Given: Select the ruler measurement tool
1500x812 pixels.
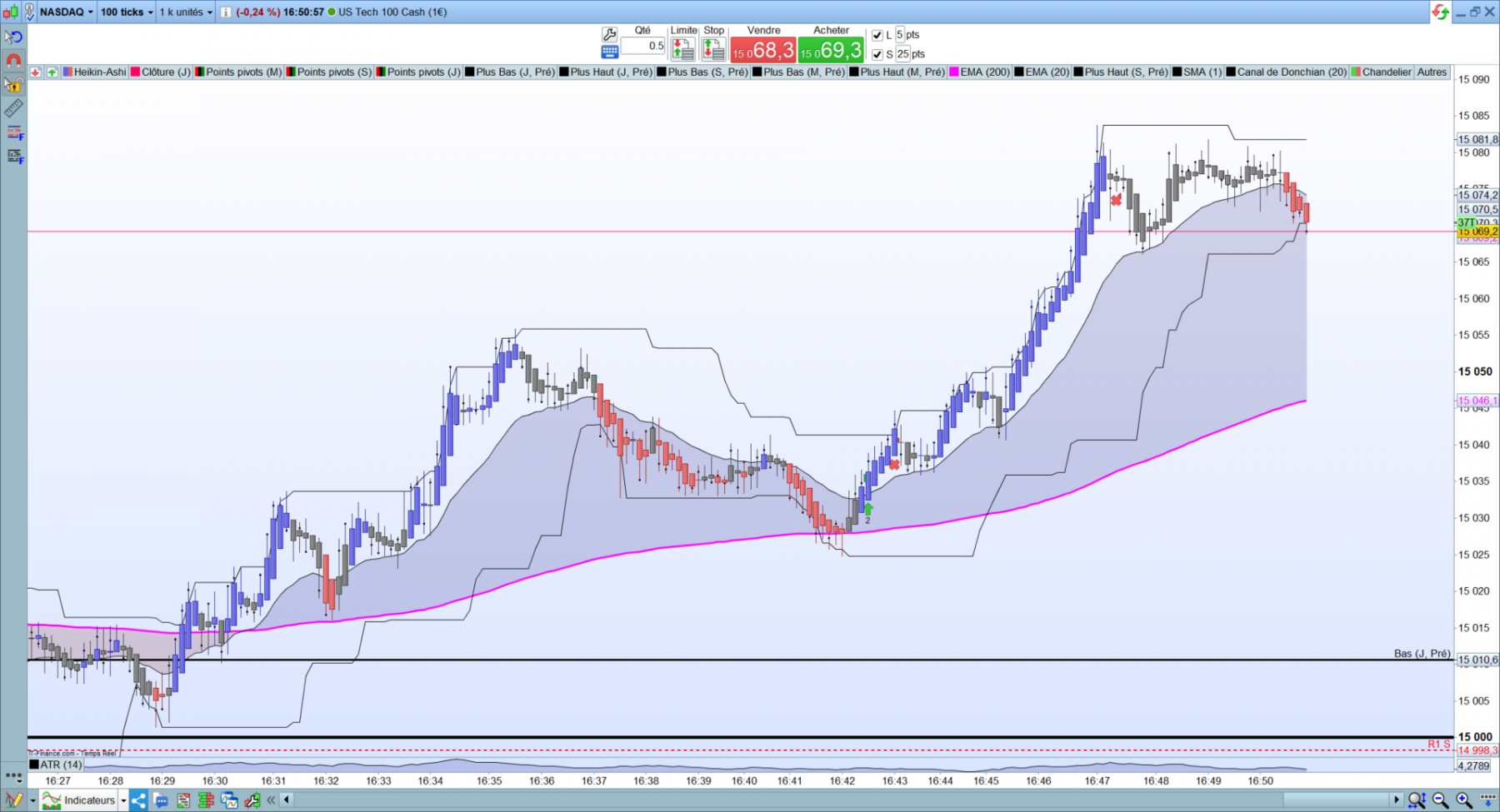Looking at the screenshot, I should 13,108.
